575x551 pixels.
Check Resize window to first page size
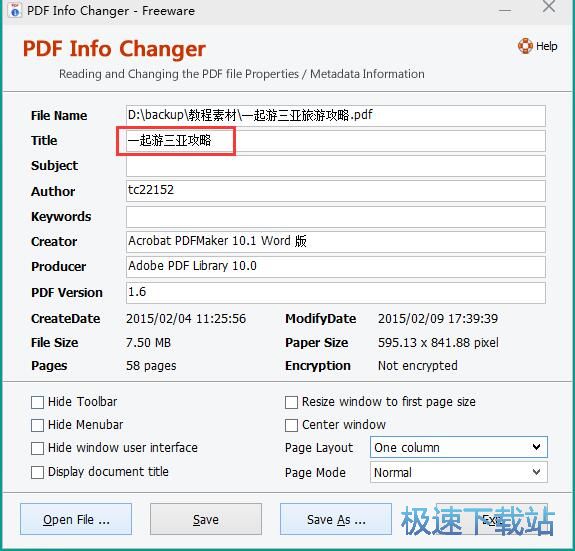coord(291,402)
